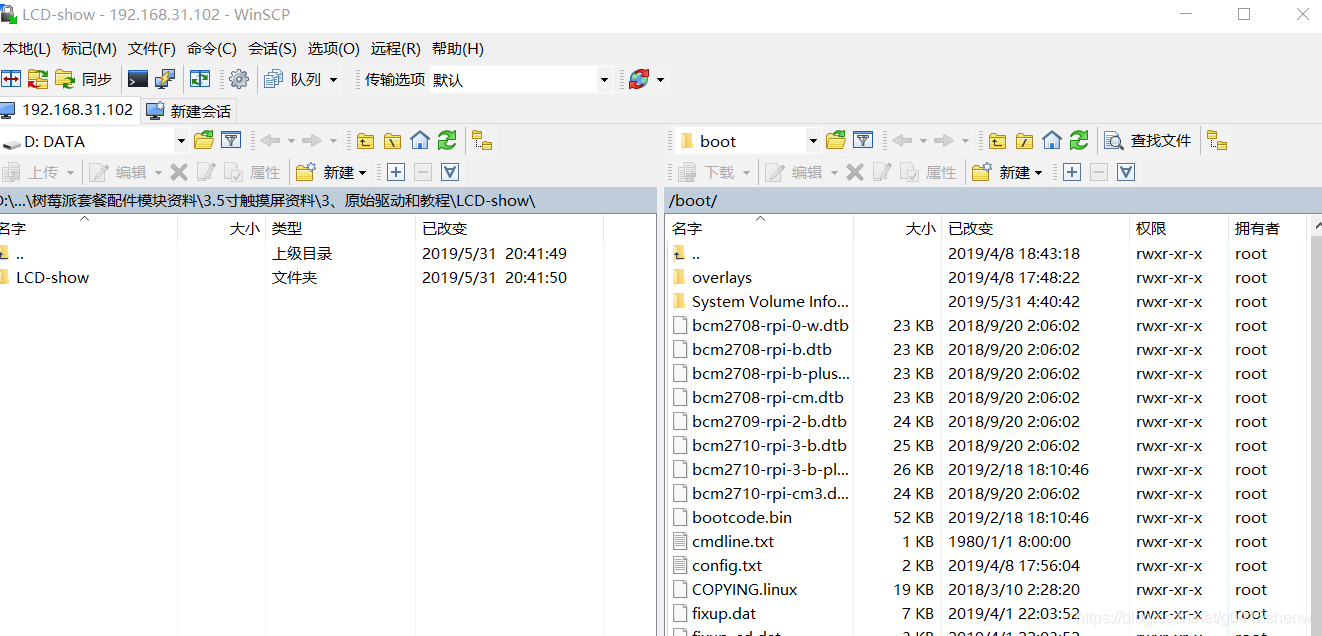Select file bcm2709-rpi-2-b.dtb
Screen dimensions: 1322x636
[x=769, y=422]
